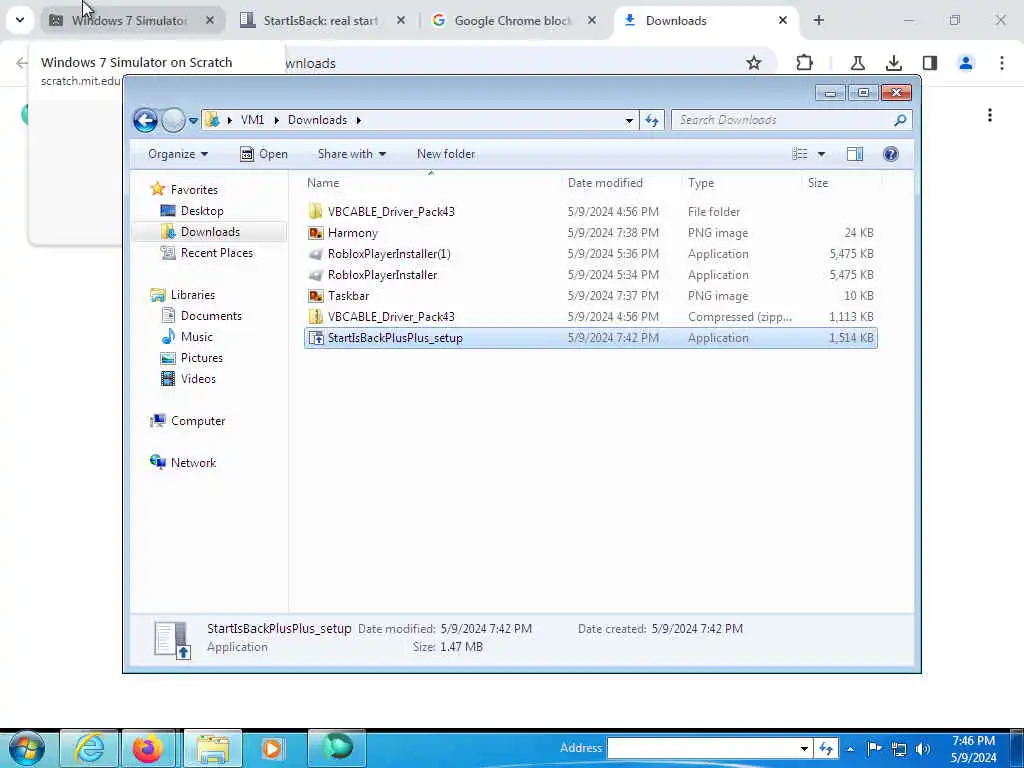This screenshot has width=1024, height=768.
Task: Open recent locations dropdown beside nav arrows
Action: [193, 121]
